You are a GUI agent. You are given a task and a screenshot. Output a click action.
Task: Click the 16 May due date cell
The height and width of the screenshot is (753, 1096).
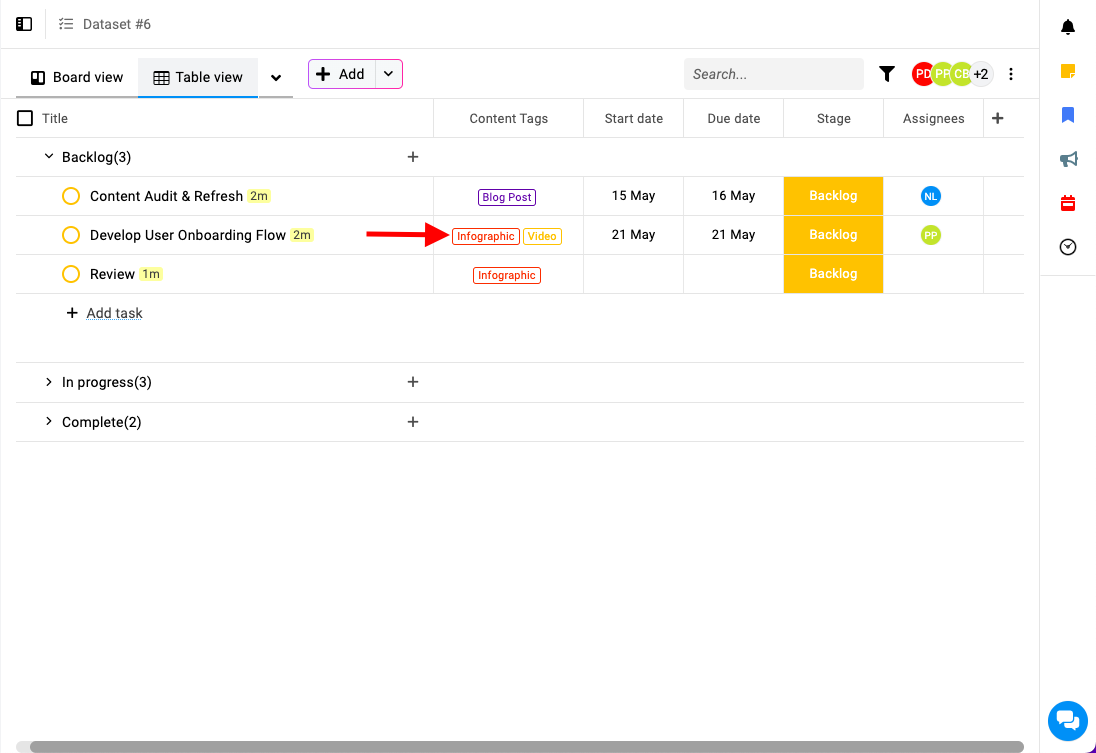733,196
